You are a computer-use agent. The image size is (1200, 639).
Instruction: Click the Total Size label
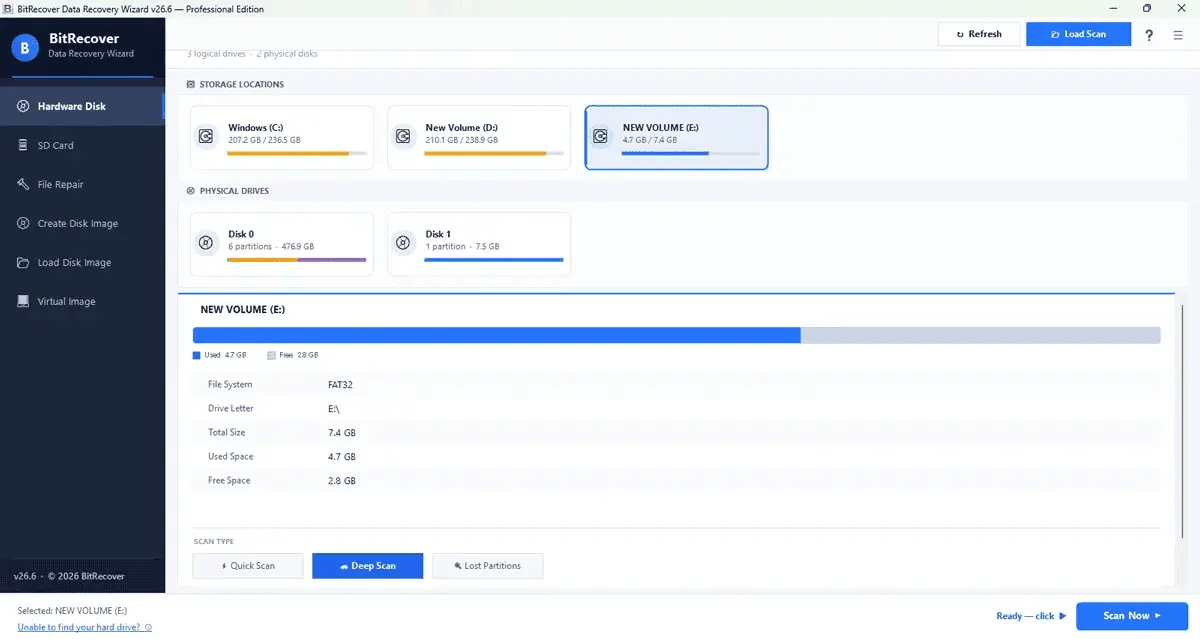(226, 432)
